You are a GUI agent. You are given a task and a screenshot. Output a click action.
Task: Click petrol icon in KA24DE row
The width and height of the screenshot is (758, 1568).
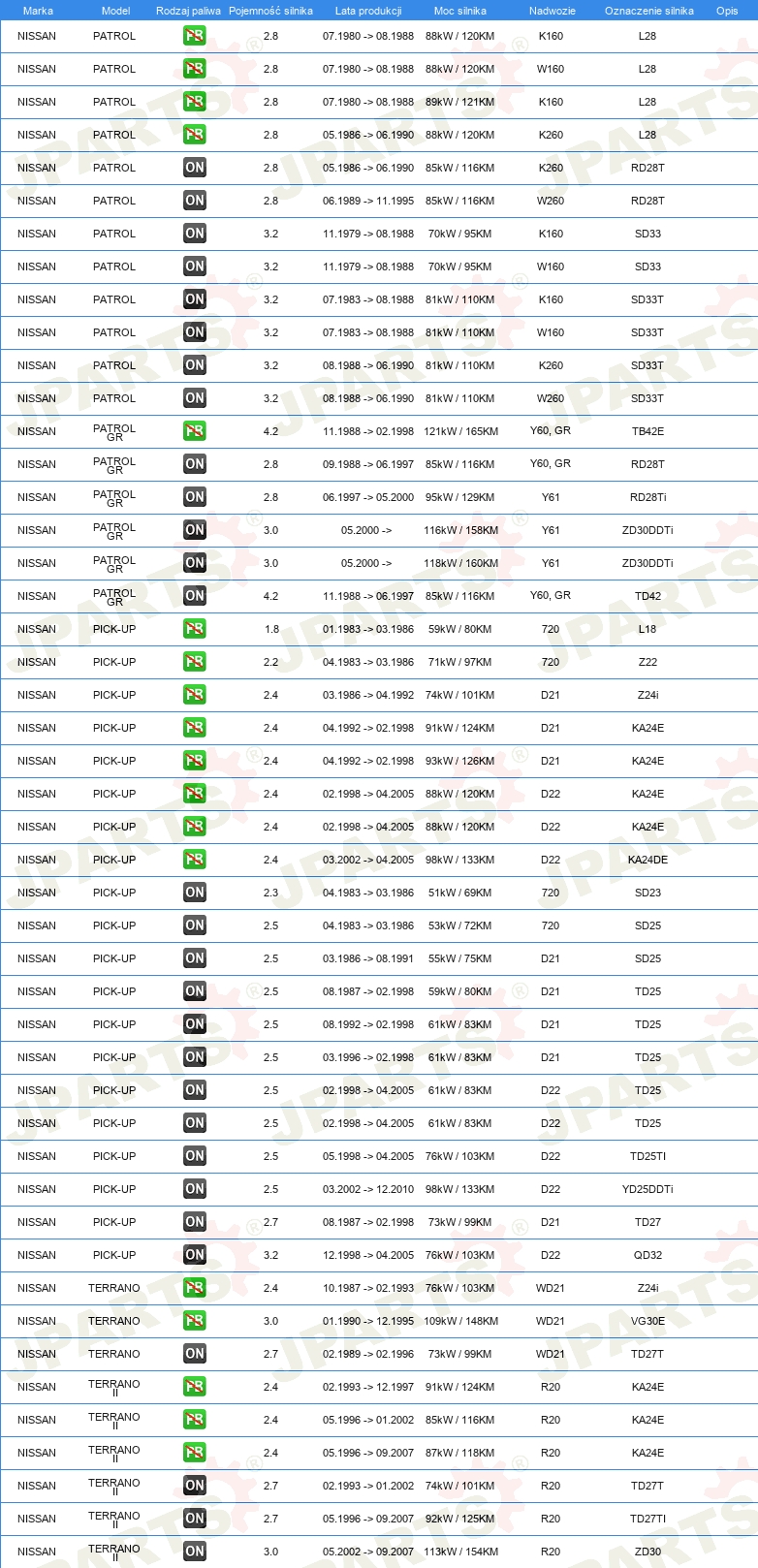point(195,860)
